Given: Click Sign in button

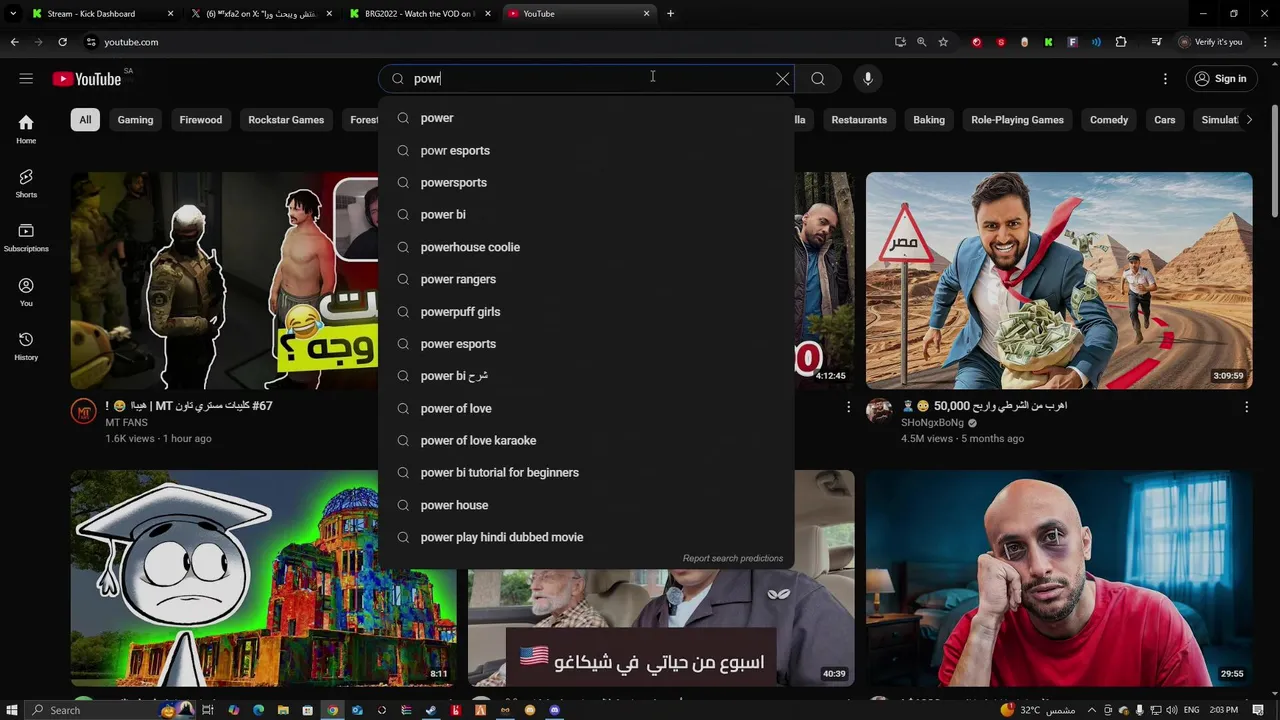Looking at the screenshot, I should click(x=1220, y=79).
